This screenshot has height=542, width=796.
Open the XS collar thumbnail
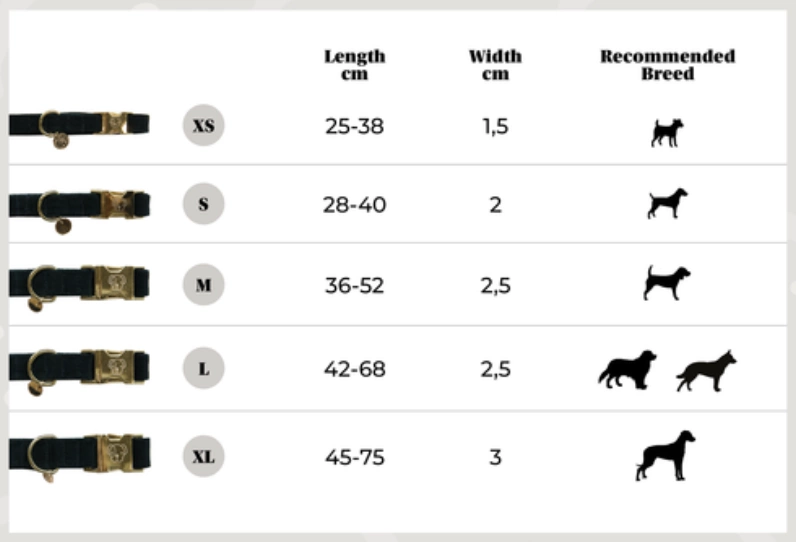[79, 126]
